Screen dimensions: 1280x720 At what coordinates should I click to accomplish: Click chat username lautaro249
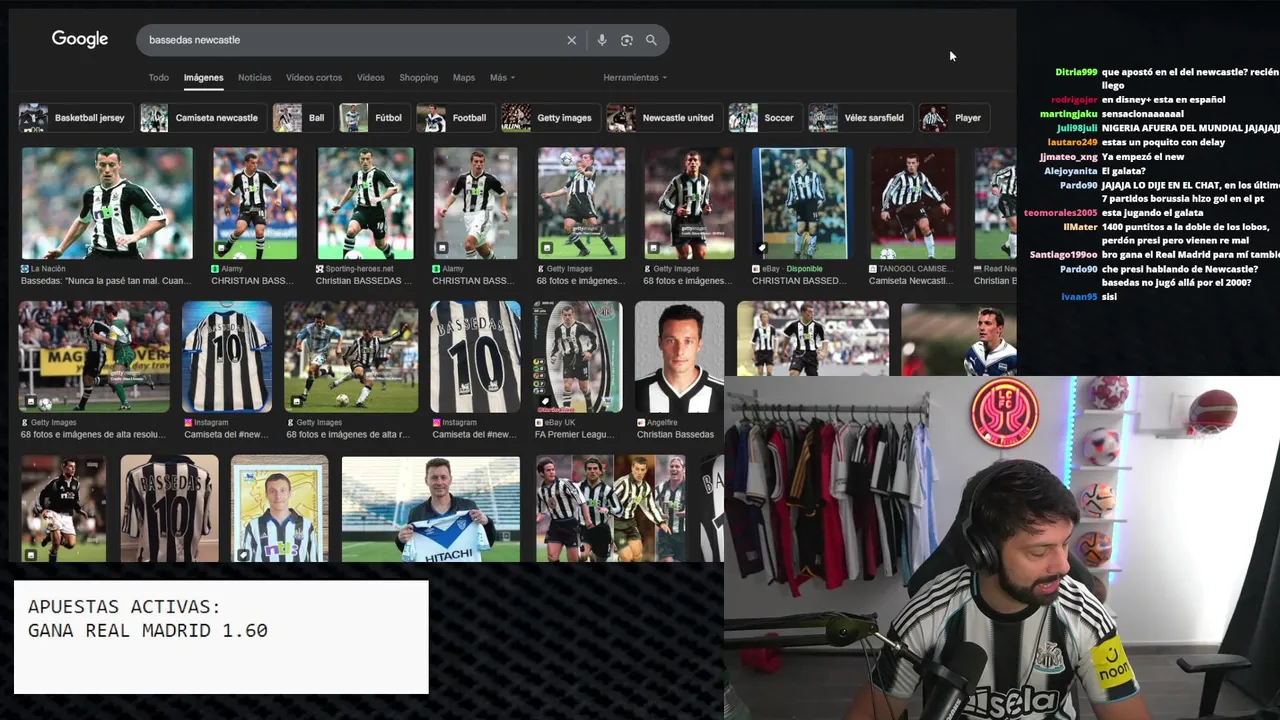pyautogui.click(x=1073, y=142)
